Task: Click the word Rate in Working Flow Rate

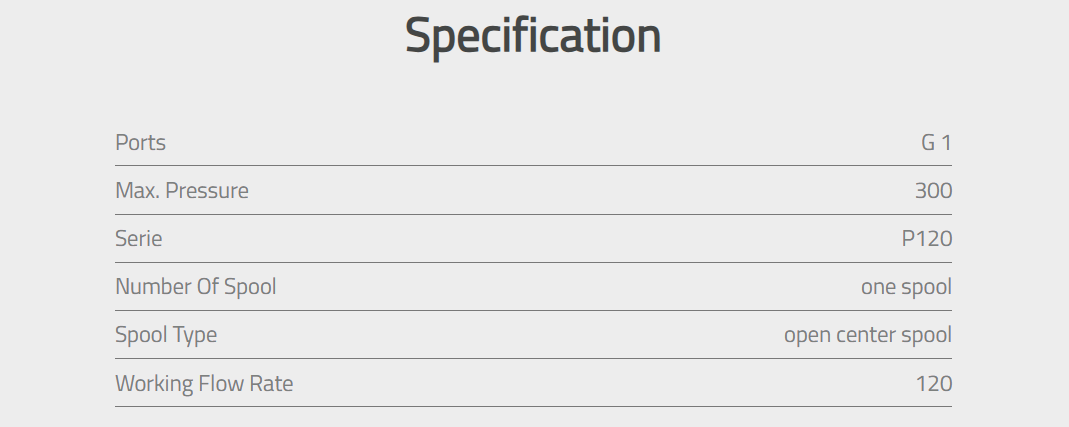Action: pos(271,383)
